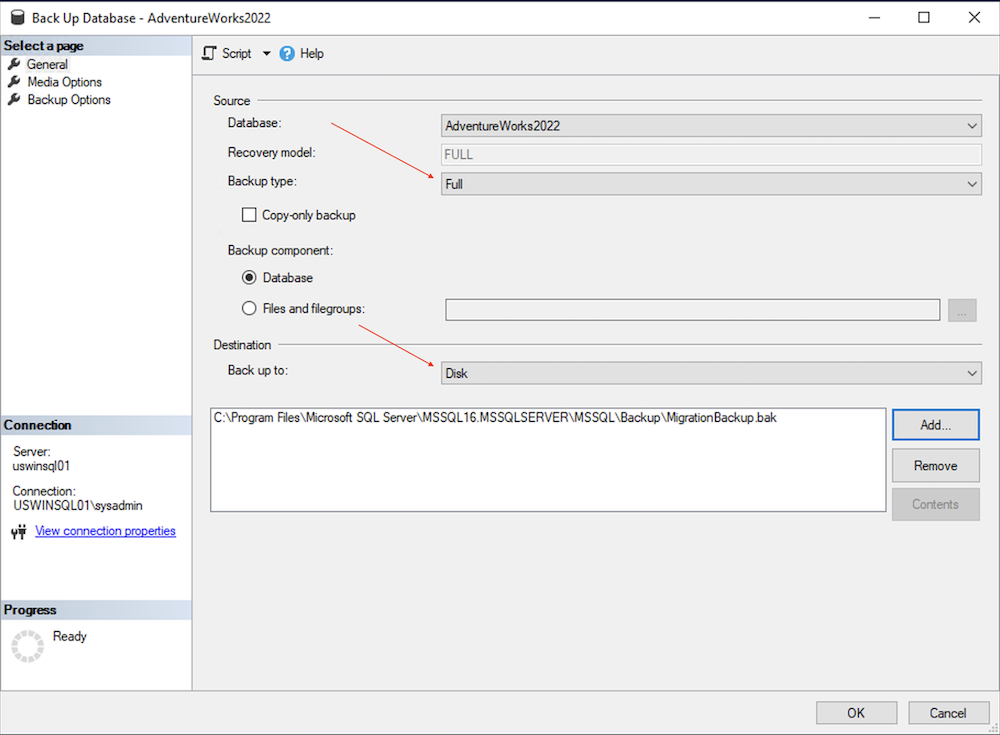This screenshot has height=735, width=1000.
Task: Click the Add button for backup destinations
Action: (x=935, y=424)
